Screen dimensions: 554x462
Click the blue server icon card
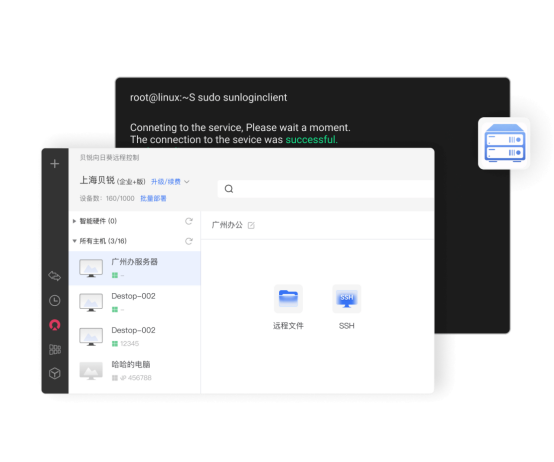coord(504,143)
